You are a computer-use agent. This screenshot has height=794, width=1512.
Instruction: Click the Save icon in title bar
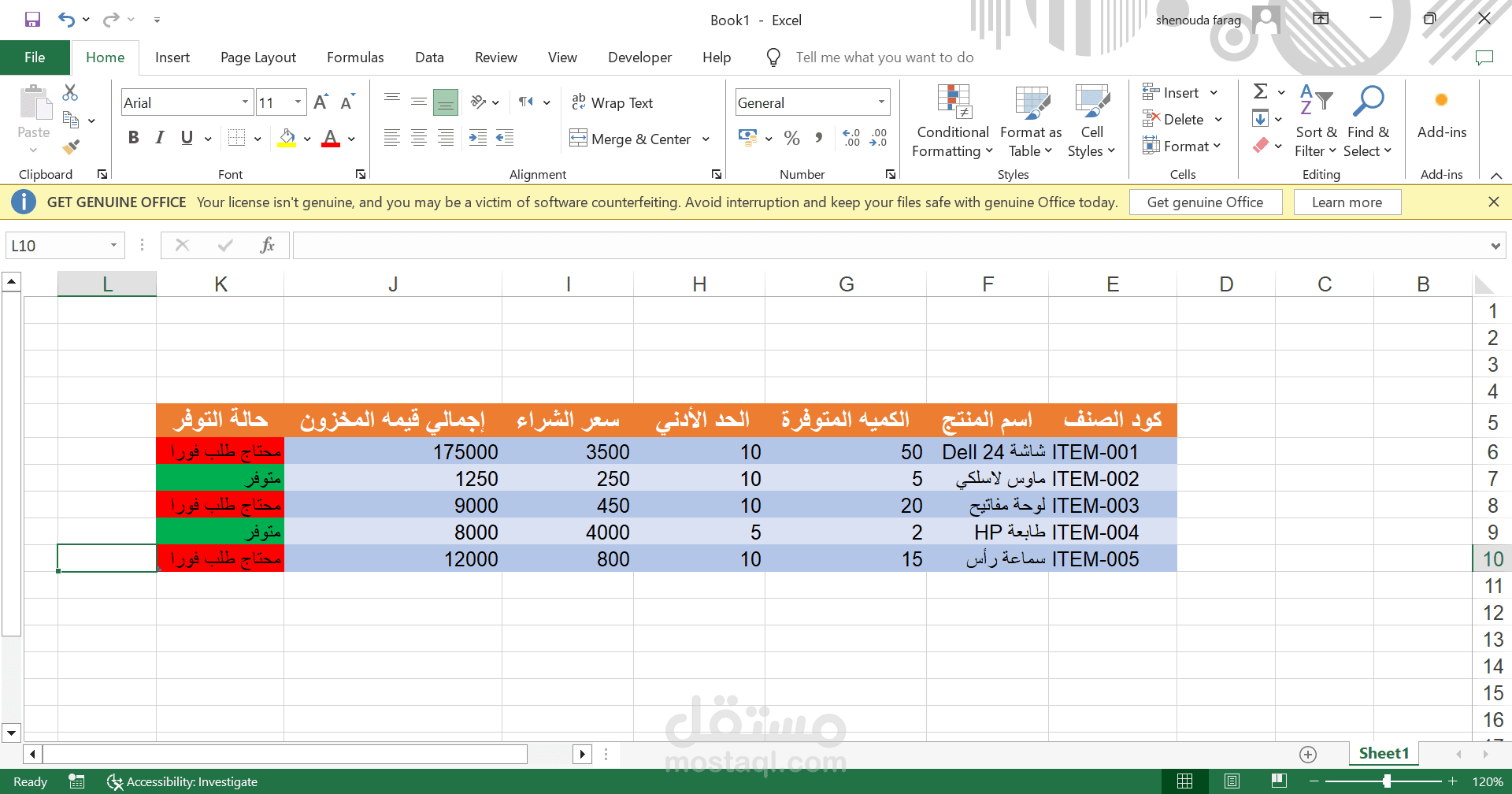[x=32, y=20]
